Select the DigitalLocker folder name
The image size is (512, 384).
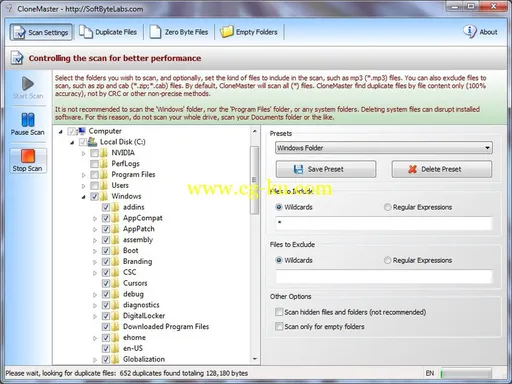pyautogui.click(x=144, y=316)
